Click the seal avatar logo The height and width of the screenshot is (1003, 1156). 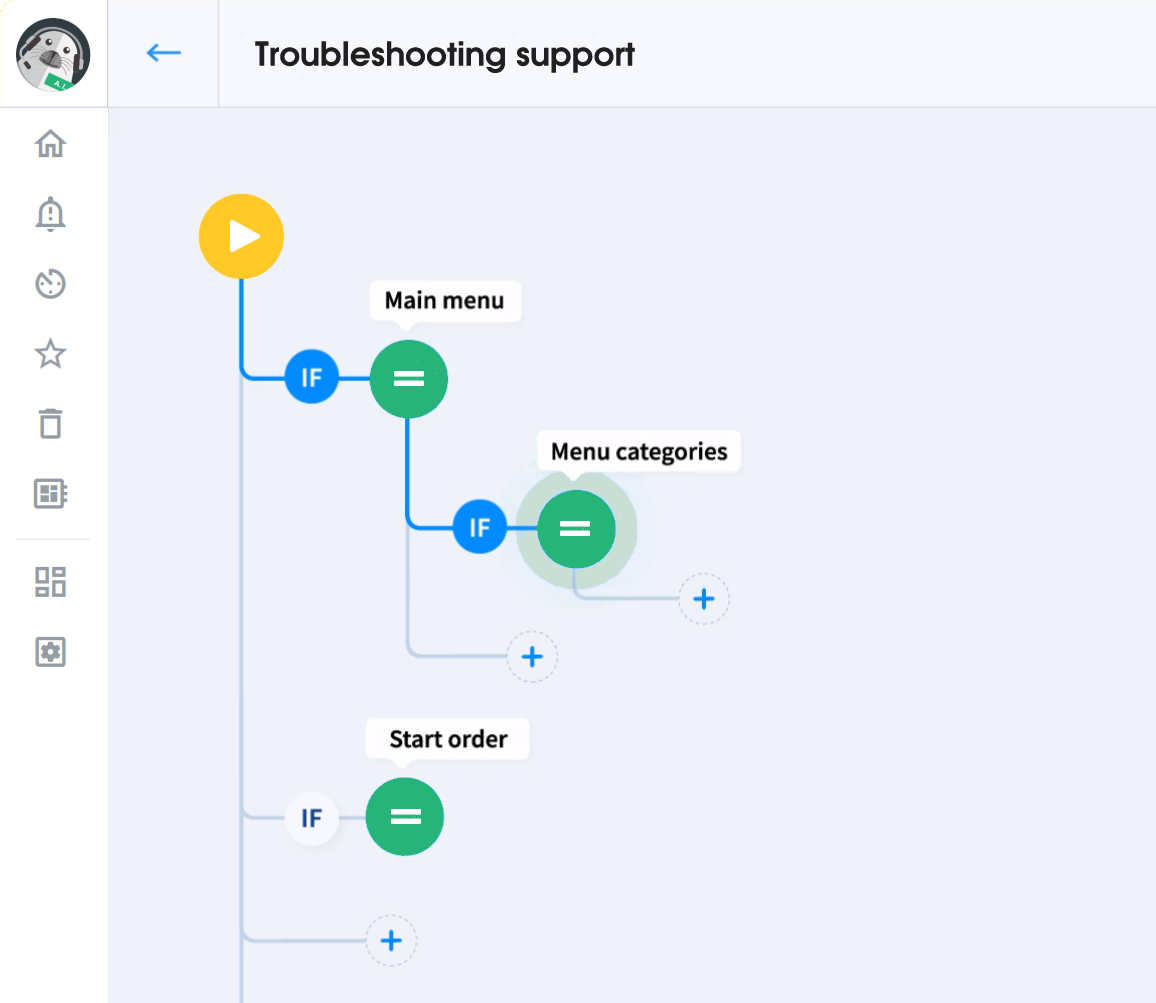pyautogui.click(x=53, y=55)
